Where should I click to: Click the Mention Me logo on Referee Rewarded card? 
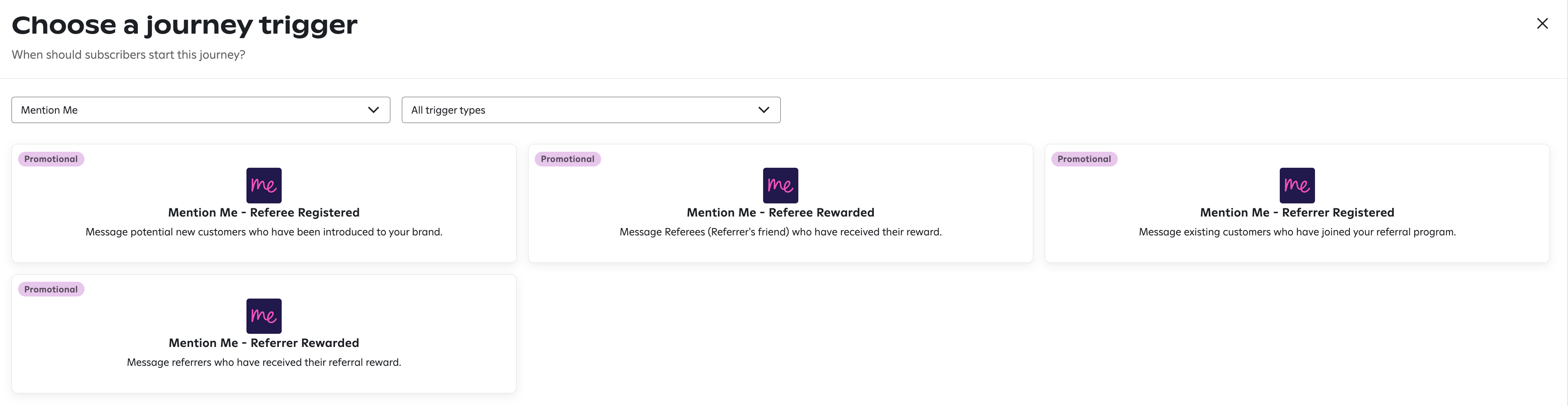coord(780,185)
